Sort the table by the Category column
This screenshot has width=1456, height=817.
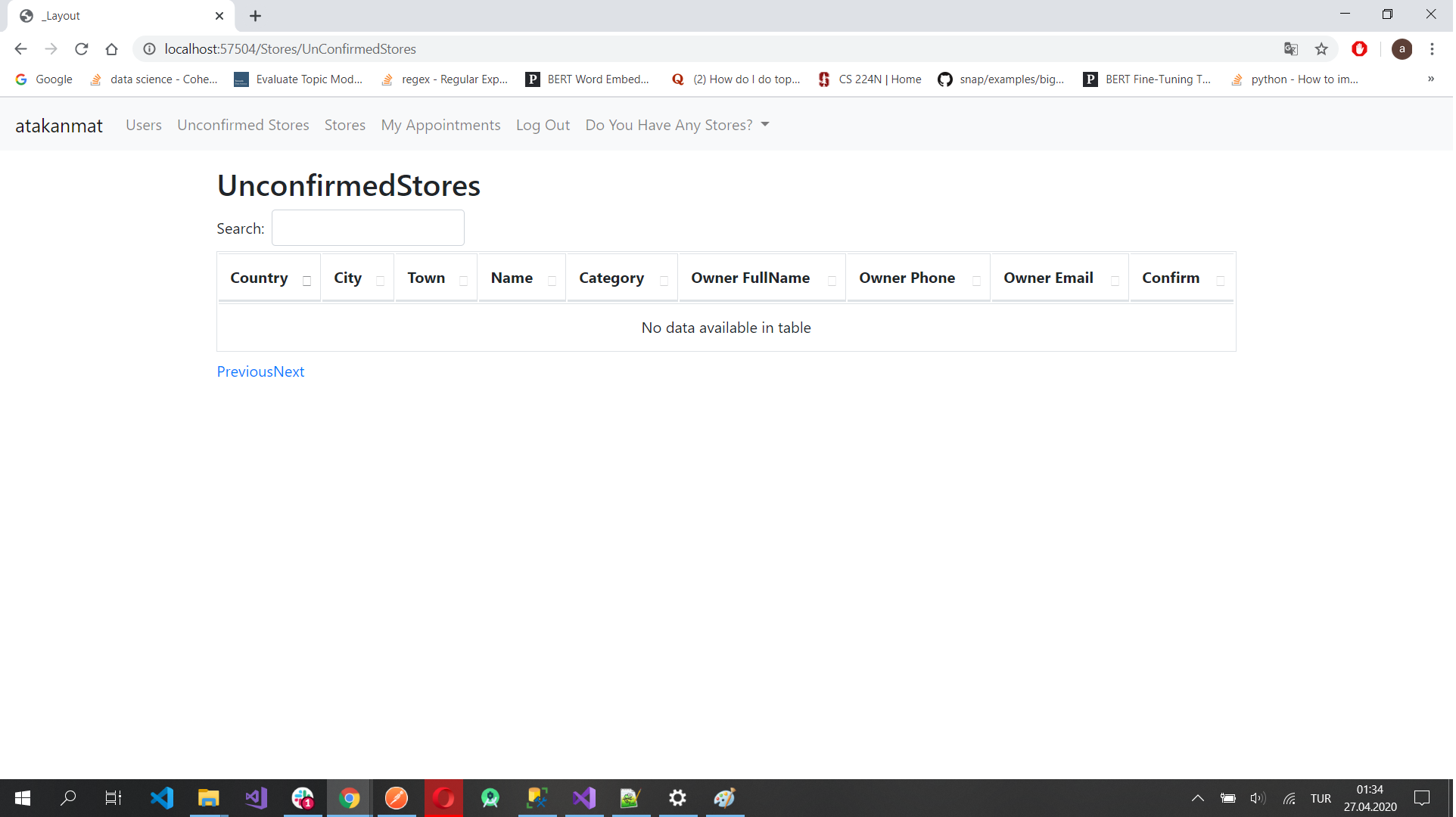[612, 278]
